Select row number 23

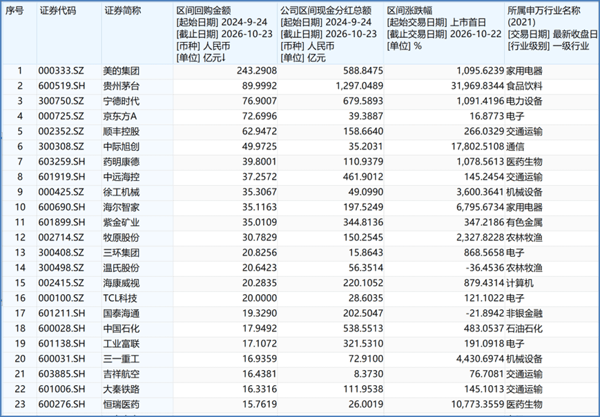tap(20, 404)
